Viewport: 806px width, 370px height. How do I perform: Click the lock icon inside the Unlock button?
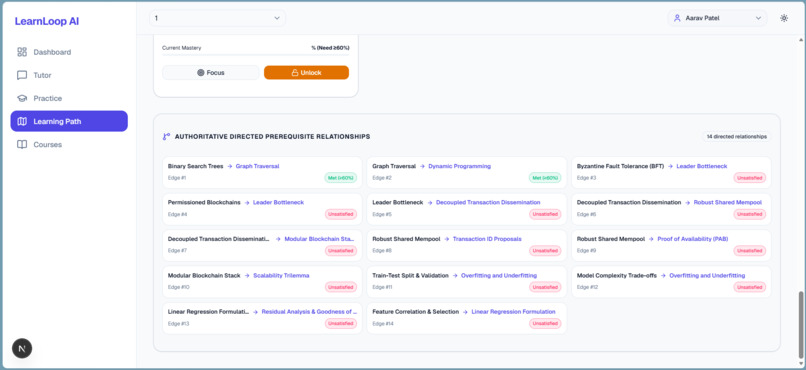click(x=295, y=72)
